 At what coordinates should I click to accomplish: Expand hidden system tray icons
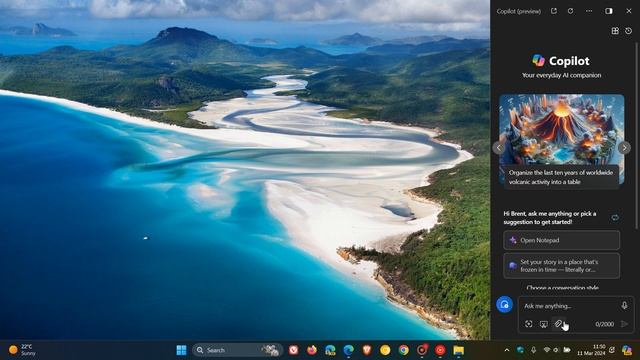pyautogui.click(x=507, y=350)
